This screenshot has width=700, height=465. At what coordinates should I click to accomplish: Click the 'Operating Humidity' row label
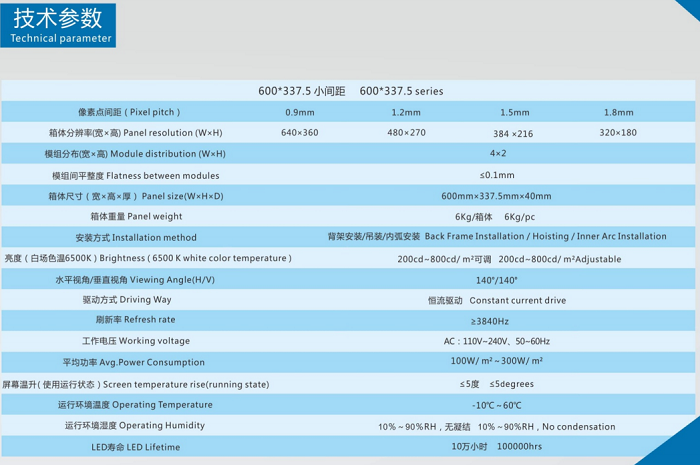(x=162, y=425)
